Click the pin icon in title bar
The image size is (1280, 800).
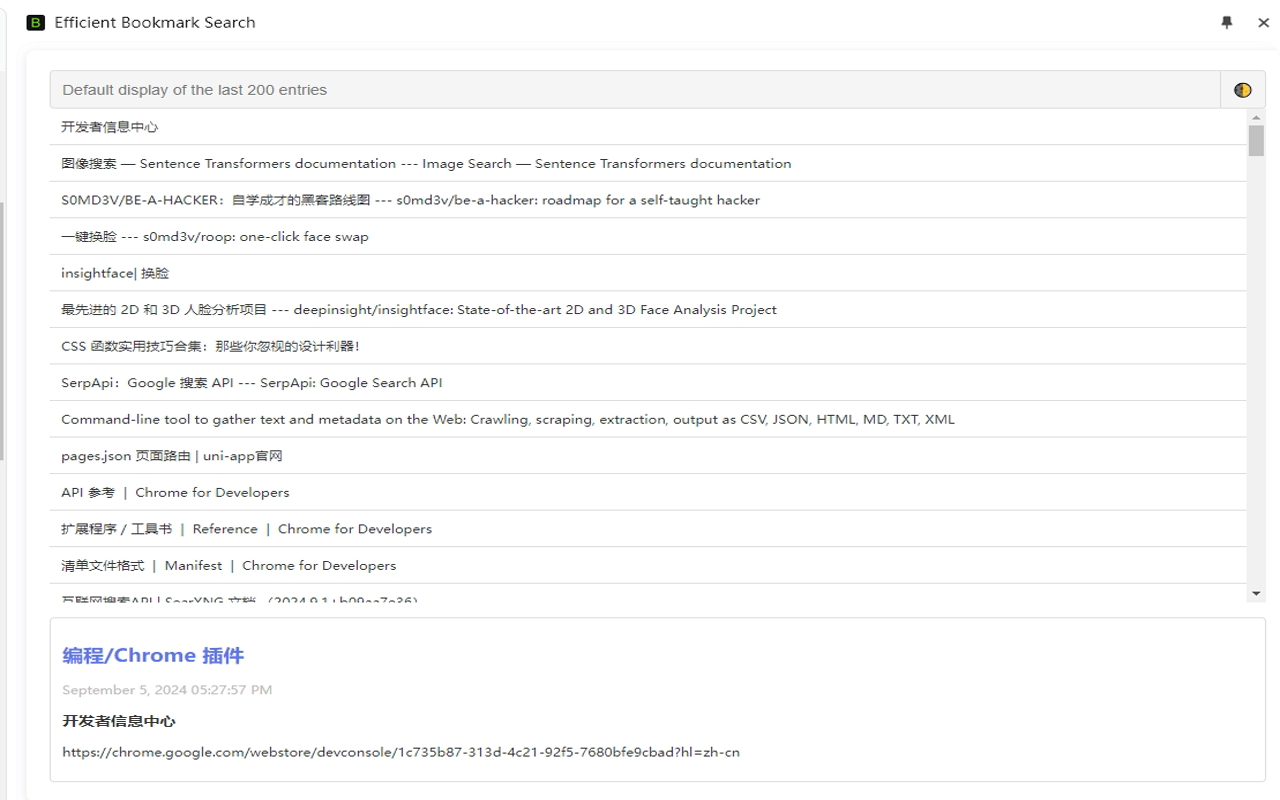(x=1227, y=22)
